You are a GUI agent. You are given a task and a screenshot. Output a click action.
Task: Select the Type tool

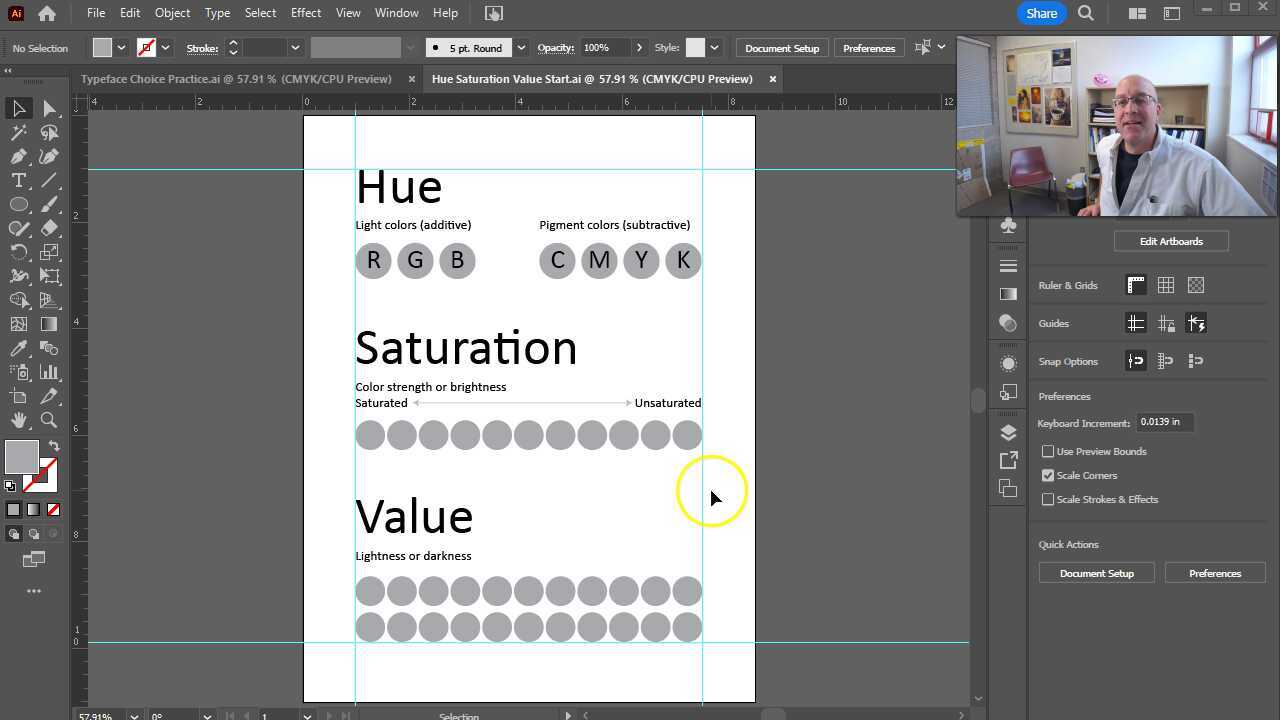pyautogui.click(x=18, y=180)
